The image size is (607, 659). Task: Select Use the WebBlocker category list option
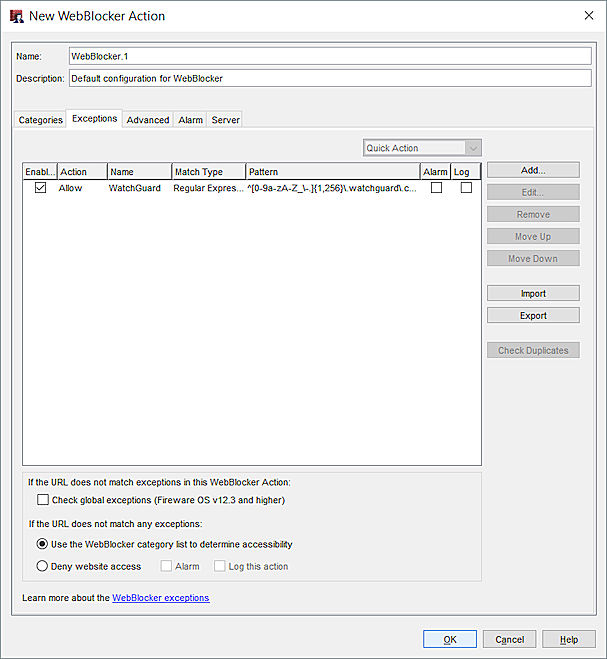click(x=43, y=544)
